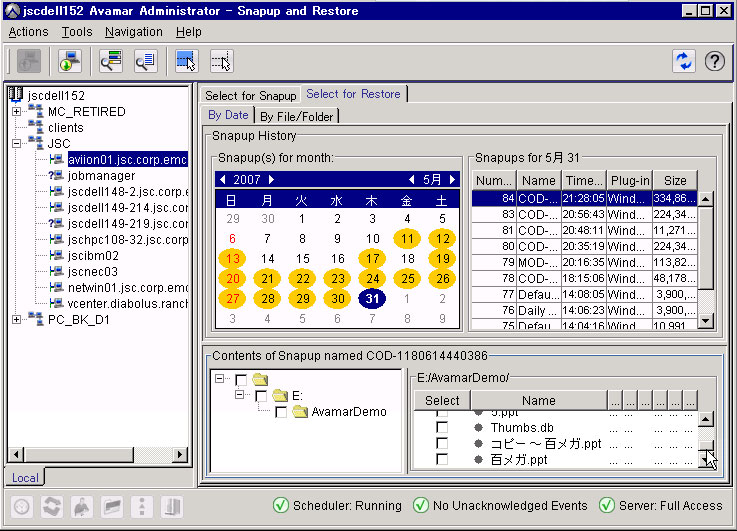Sort snapups by Num column header
Screen dimensions: 737x531
(x=494, y=180)
